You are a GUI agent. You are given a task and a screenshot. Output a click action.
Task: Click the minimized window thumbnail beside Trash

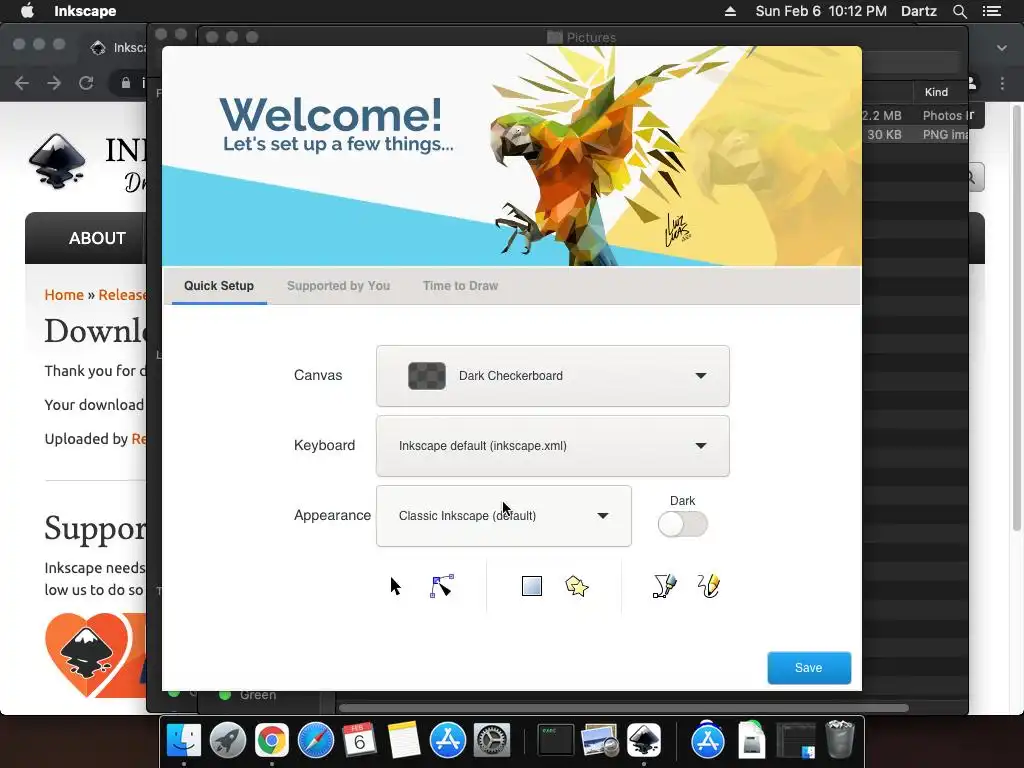click(x=795, y=741)
